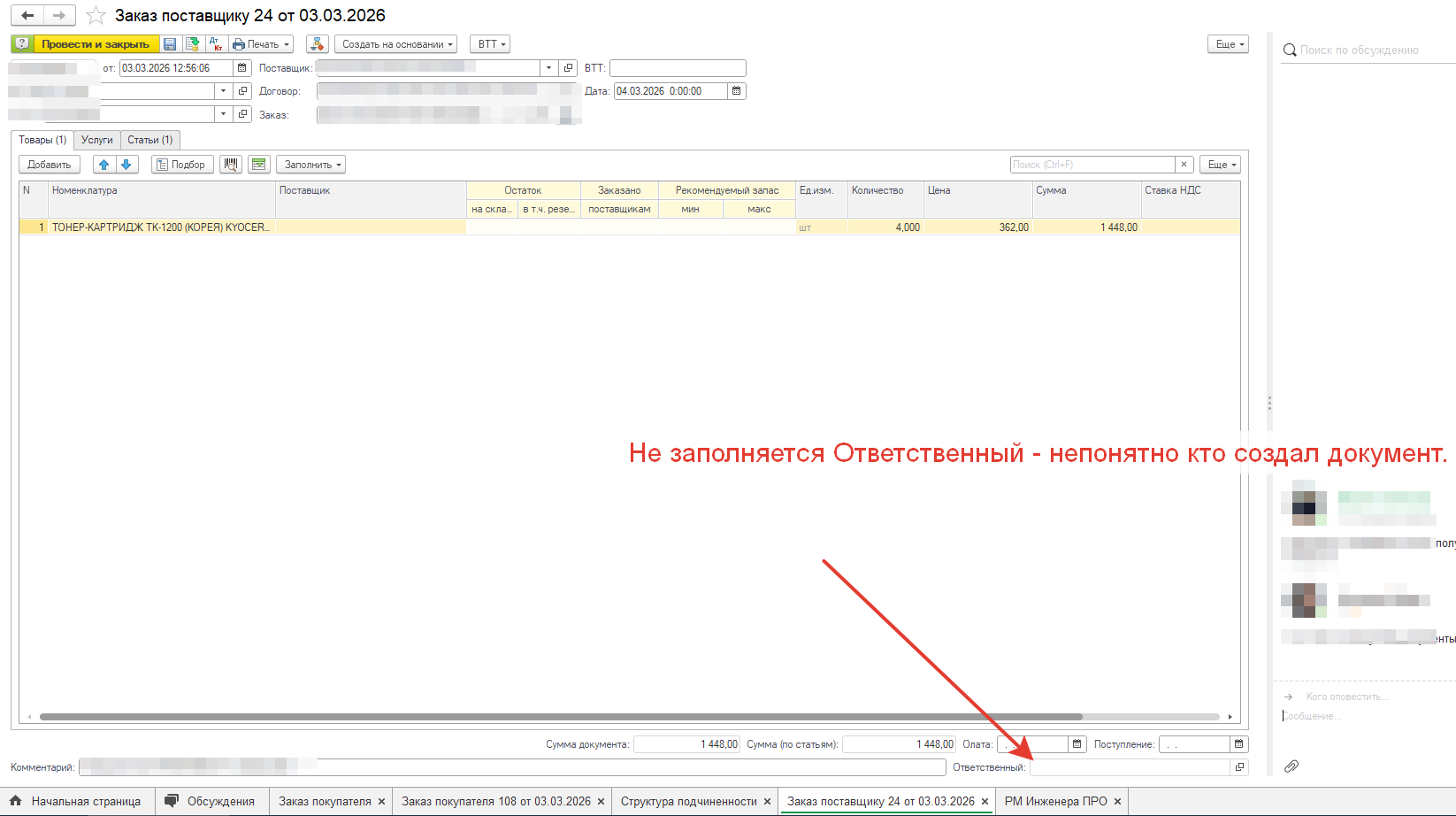Move table row down with blue arrow
Viewport: 1456px width, 816px height.
(126, 165)
